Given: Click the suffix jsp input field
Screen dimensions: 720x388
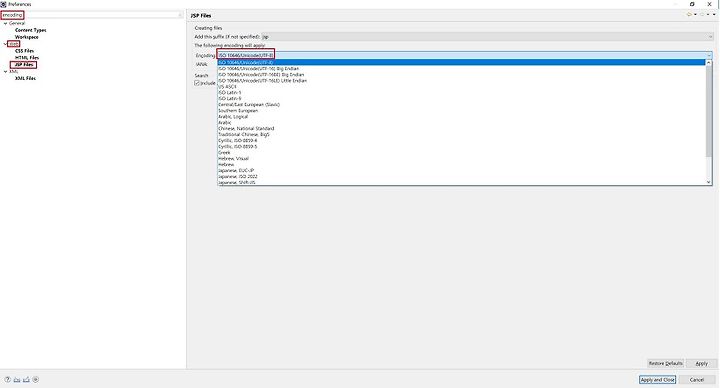Looking at the screenshot, I should 487,37.
